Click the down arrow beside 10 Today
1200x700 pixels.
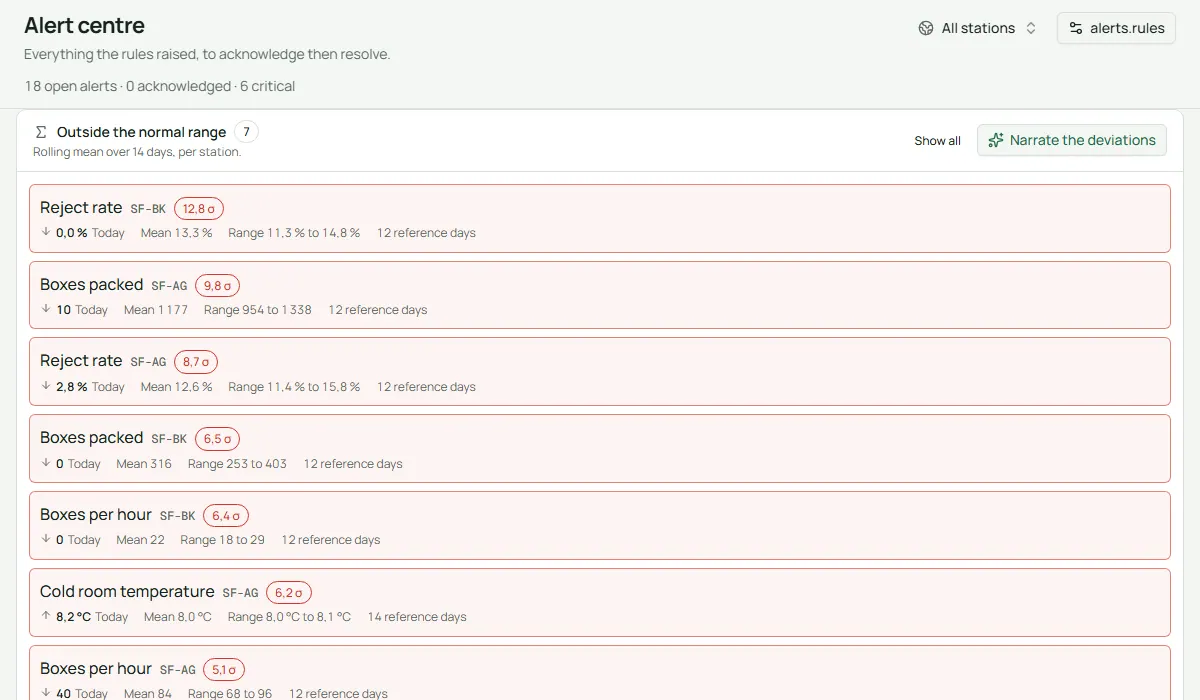click(46, 309)
